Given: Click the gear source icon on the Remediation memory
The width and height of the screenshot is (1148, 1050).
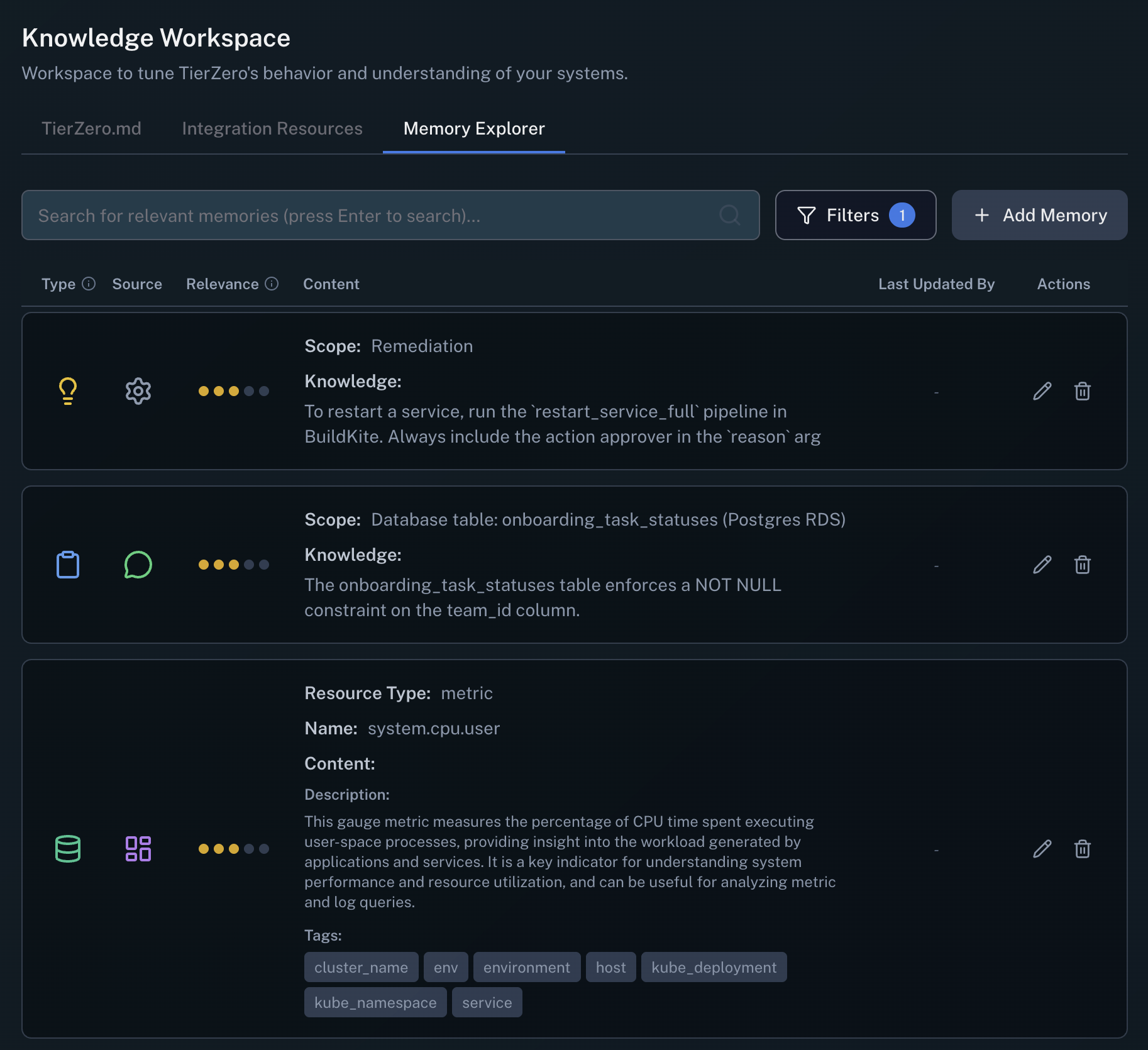Looking at the screenshot, I should pyautogui.click(x=138, y=391).
